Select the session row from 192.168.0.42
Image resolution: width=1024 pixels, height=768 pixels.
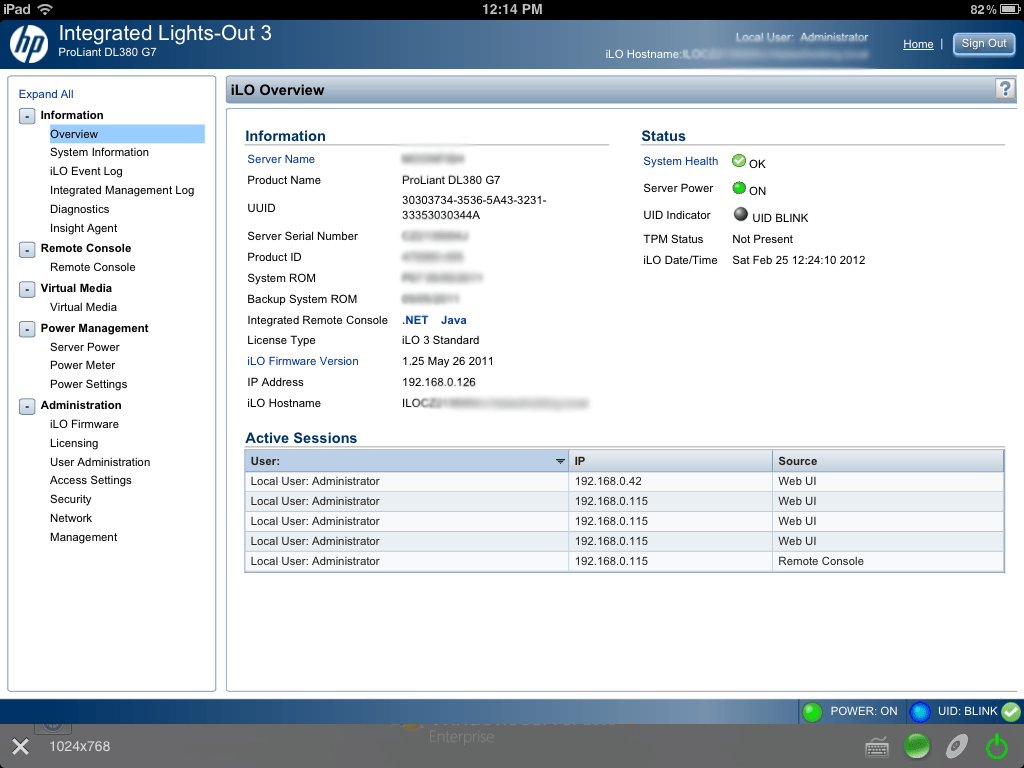click(624, 481)
